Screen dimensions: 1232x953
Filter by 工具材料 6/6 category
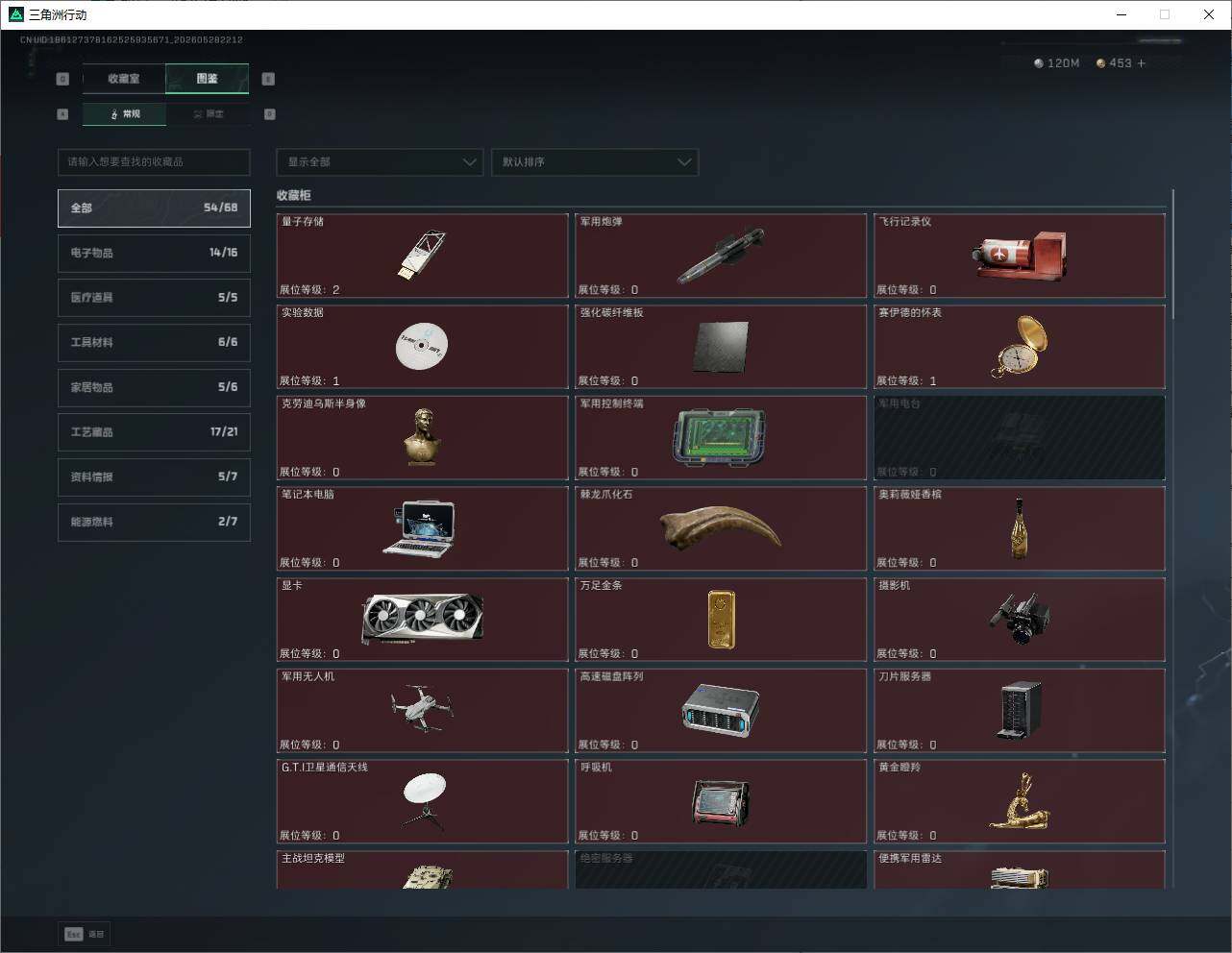tap(154, 342)
